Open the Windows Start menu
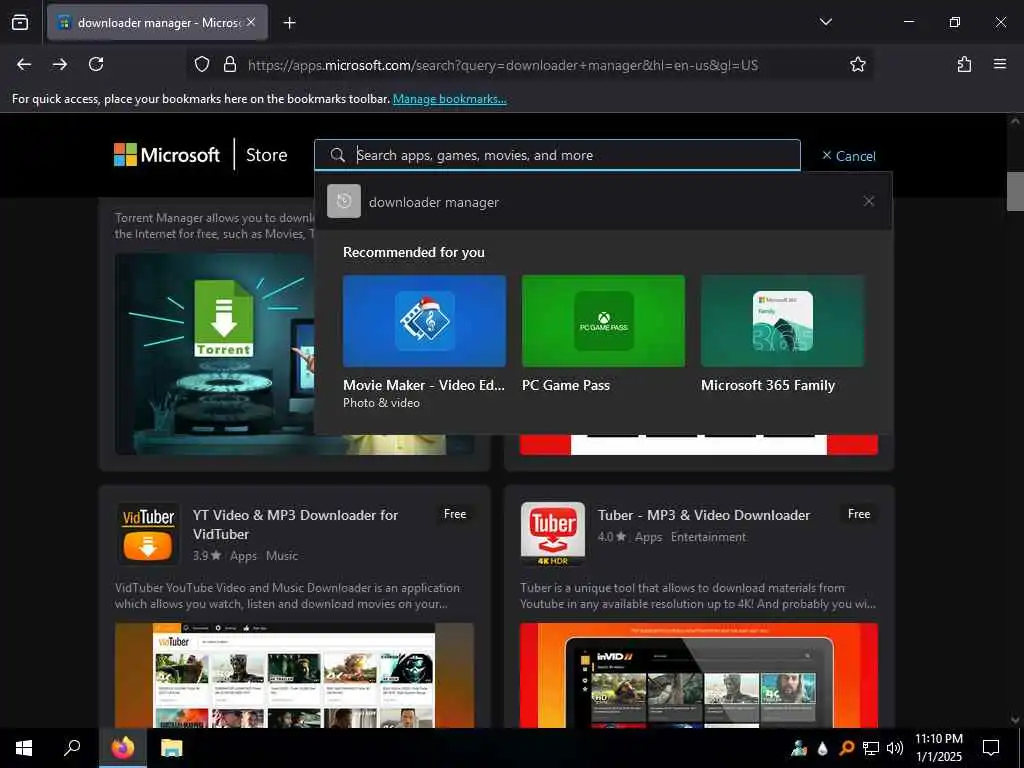The height and width of the screenshot is (768, 1024). tap(24, 748)
